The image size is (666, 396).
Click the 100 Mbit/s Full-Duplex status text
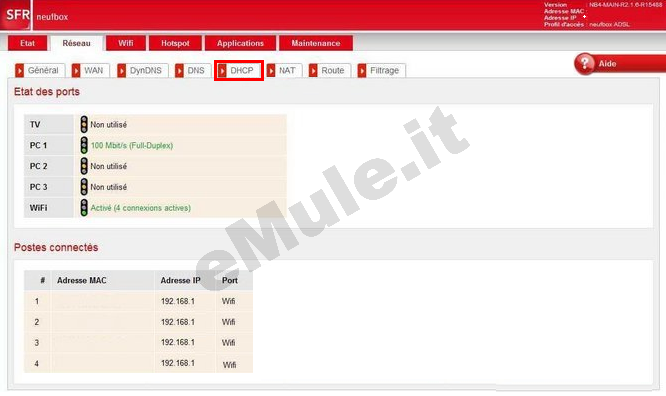[132, 146]
